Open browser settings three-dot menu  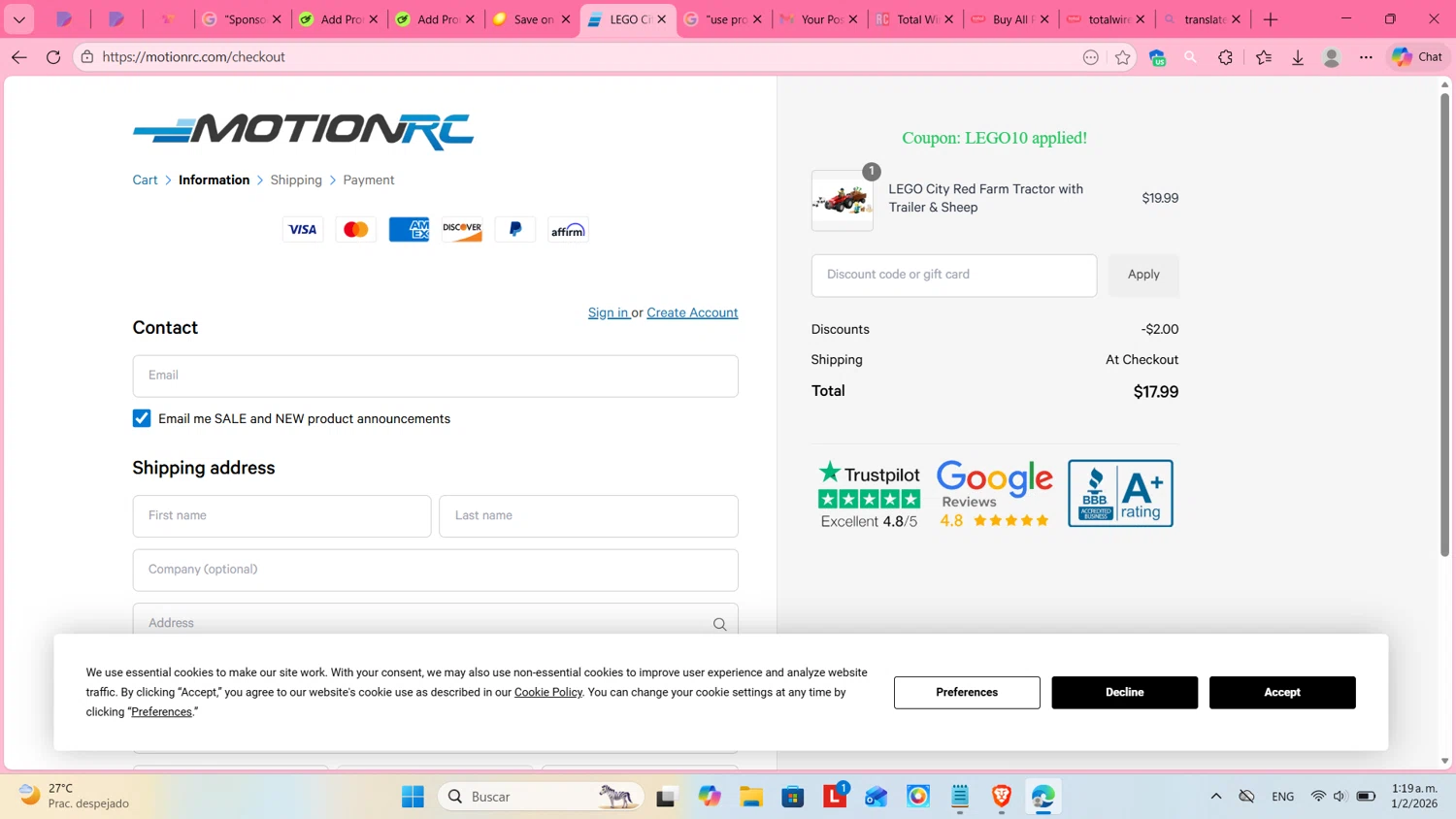click(1366, 57)
